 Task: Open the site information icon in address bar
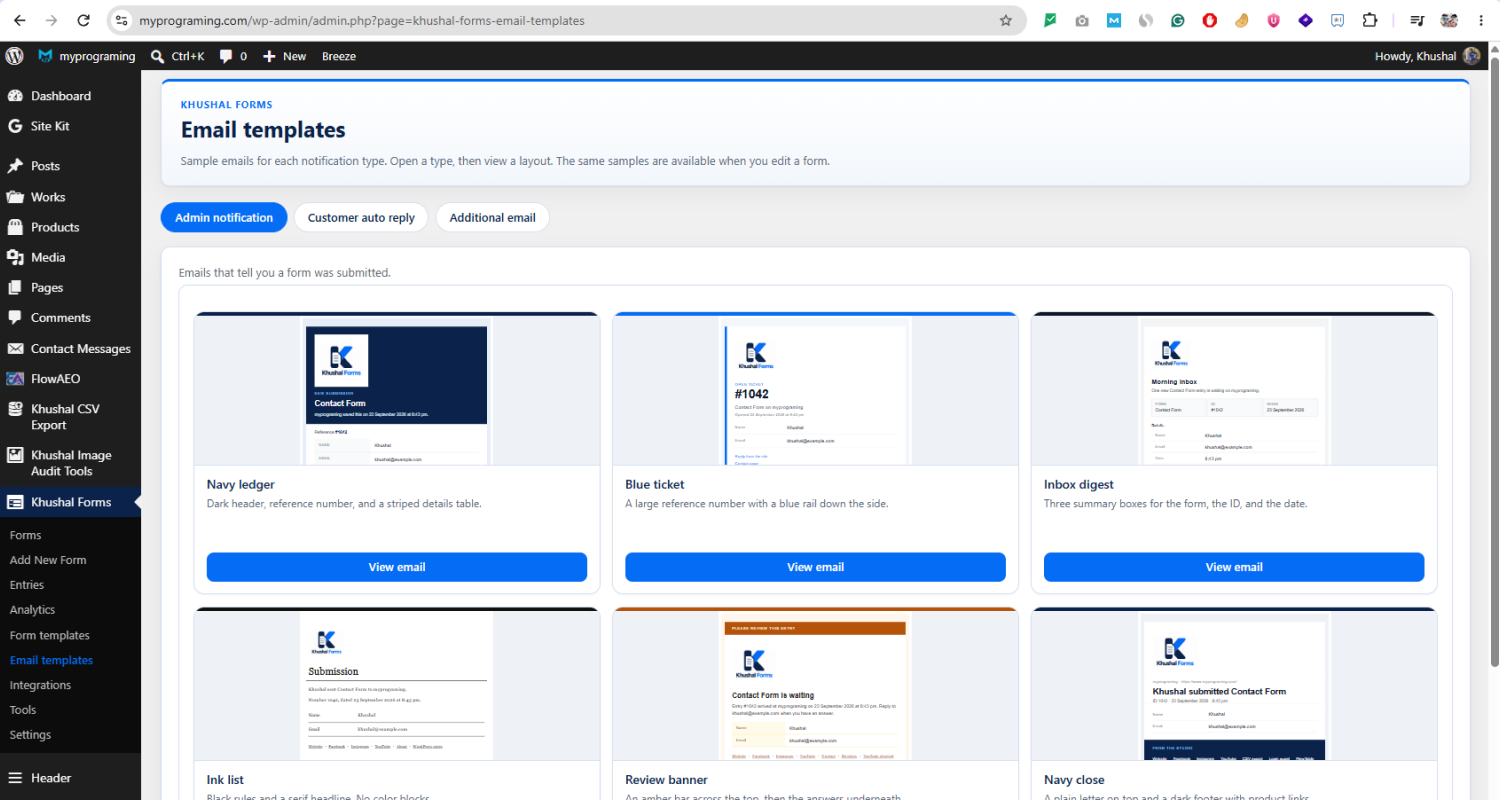(122, 20)
